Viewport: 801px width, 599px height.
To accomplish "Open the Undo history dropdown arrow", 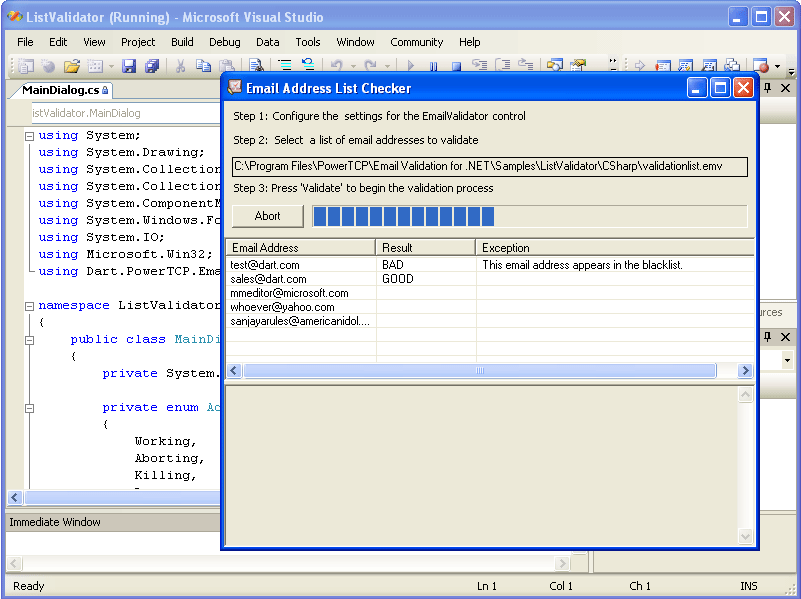I will click(x=353, y=66).
